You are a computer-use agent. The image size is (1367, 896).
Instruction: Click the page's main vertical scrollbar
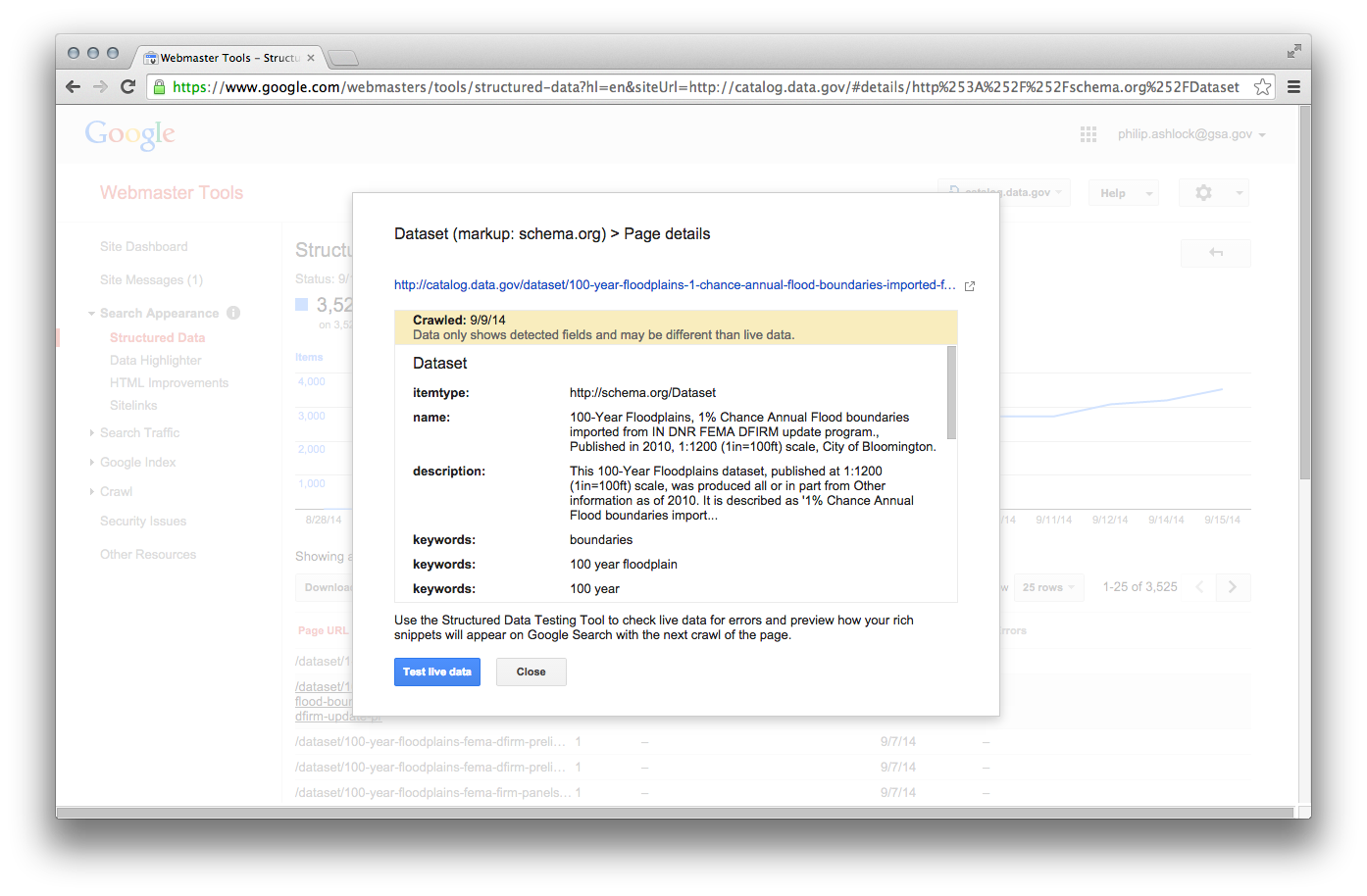point(1304,292)
